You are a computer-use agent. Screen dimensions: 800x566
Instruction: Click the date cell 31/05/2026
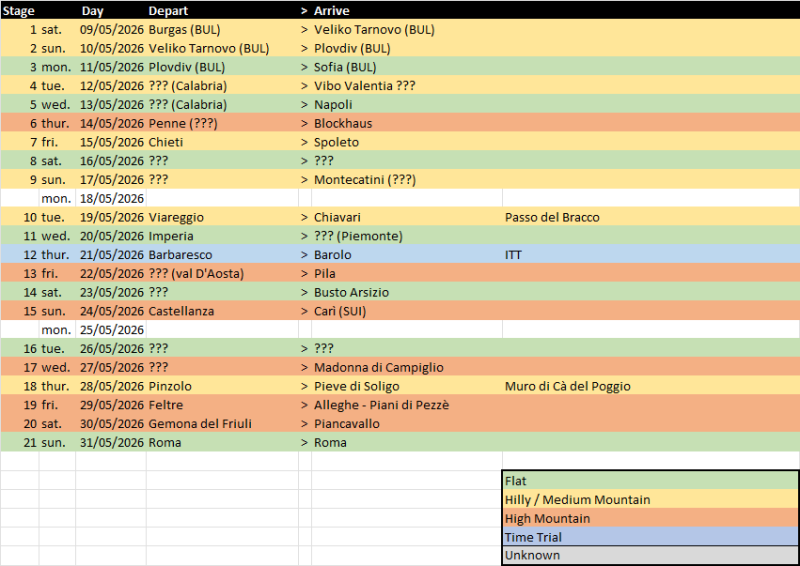(111, 443)
